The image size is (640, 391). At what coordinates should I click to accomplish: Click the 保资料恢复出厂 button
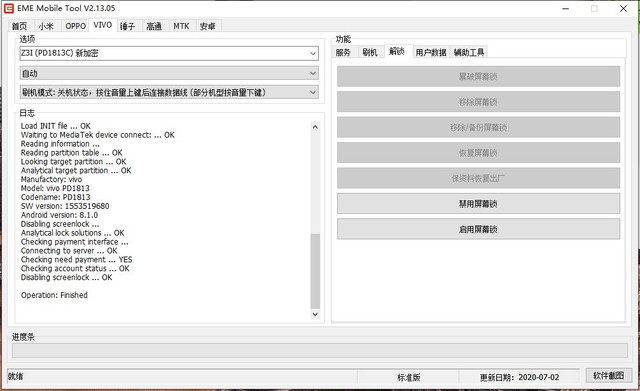point(478,178)
